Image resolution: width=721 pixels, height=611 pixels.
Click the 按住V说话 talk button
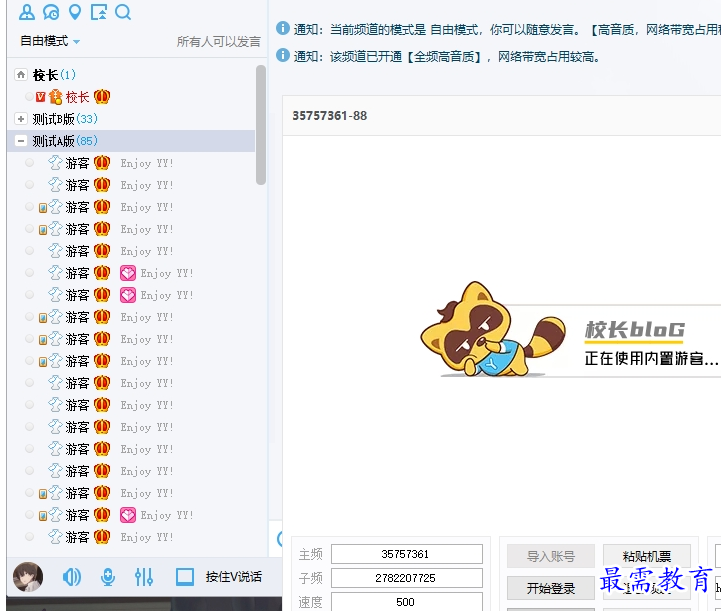coord(234,577)
